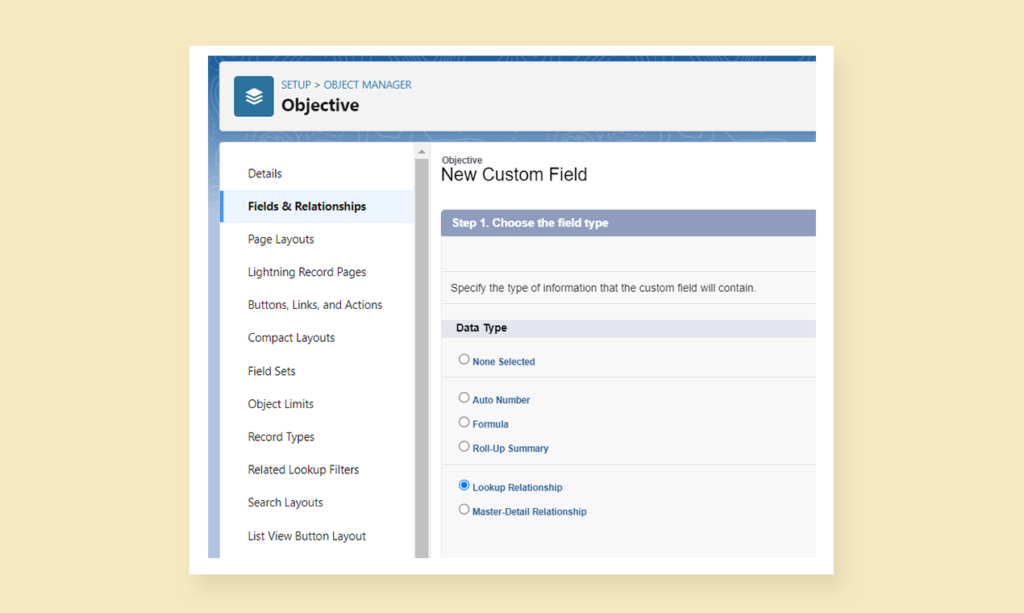Select the Formula field type
The image size is (1024, 613).
point(464,423)
